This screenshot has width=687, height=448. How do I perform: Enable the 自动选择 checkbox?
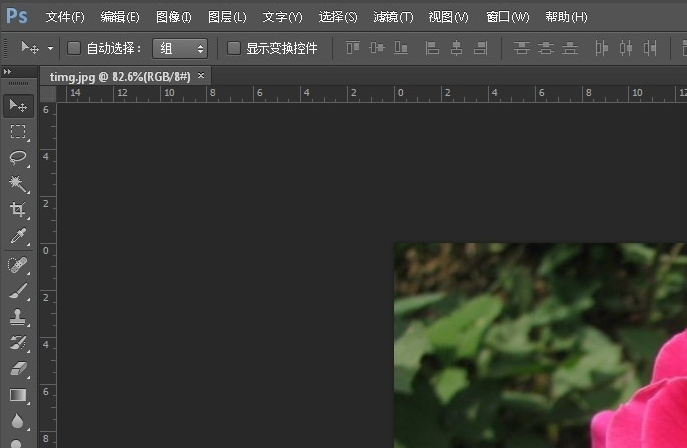tap(74, 48)
